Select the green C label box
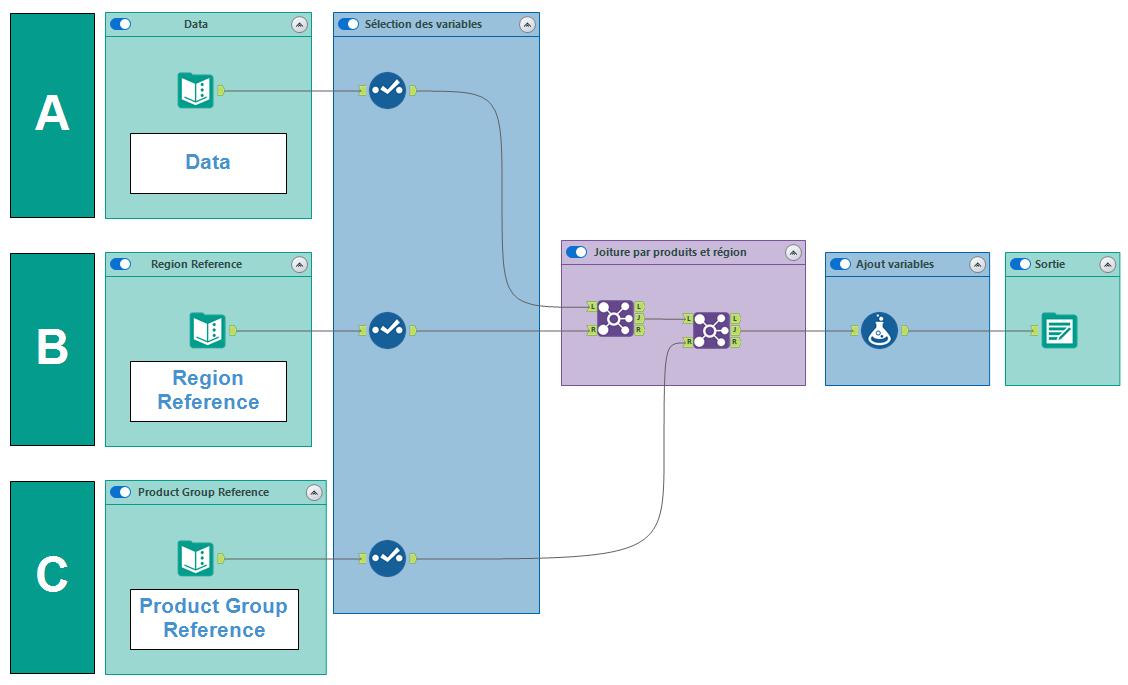1128x685 pixels. pyautogui.click(x=53, y=577)
